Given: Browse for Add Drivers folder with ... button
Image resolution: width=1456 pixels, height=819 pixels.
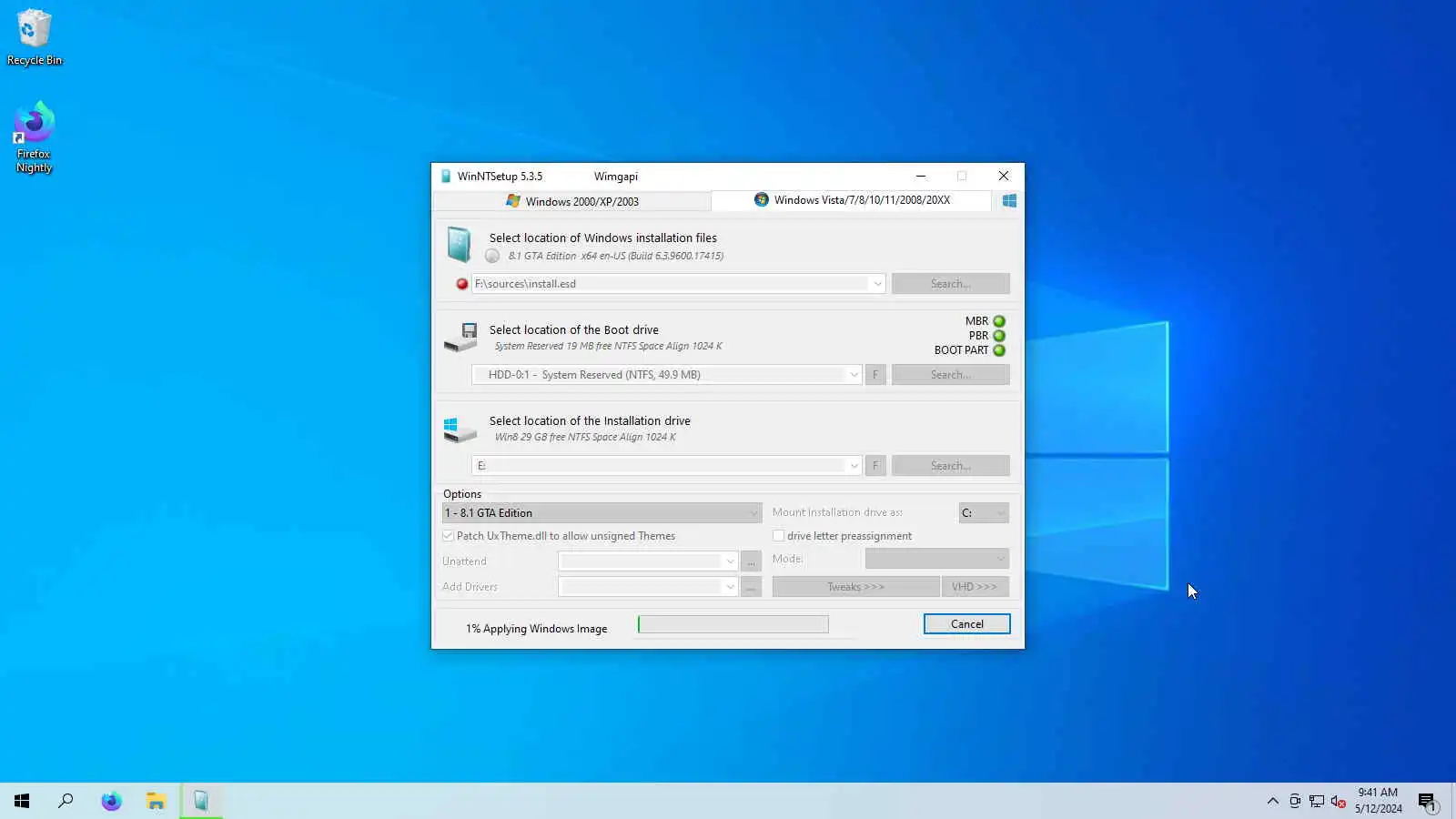Looking at the screenshot, I should click(x=751, y=587).
